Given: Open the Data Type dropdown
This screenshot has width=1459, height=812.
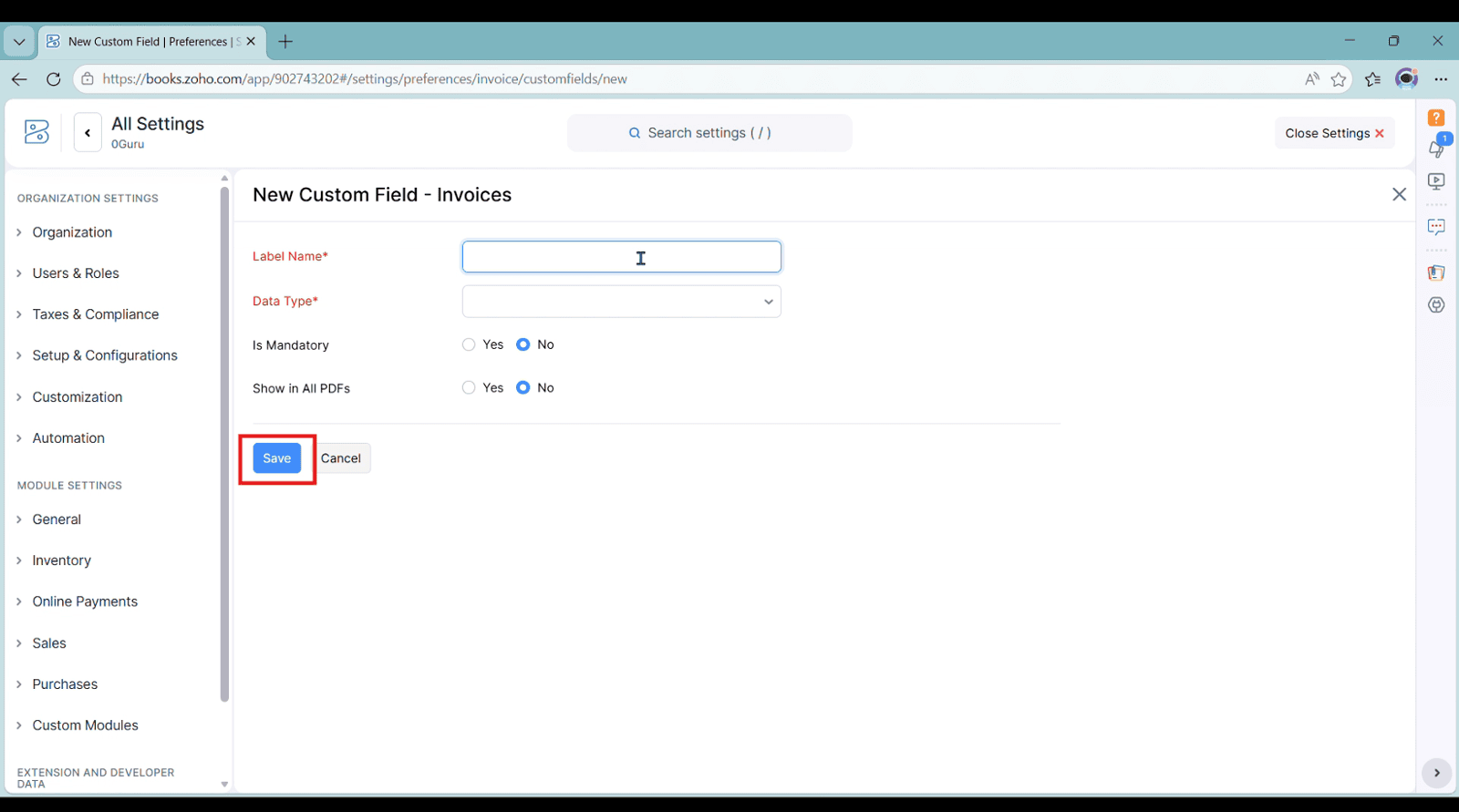Looking at the screenshot, I should pyautogui.click(x=621, y=302).
